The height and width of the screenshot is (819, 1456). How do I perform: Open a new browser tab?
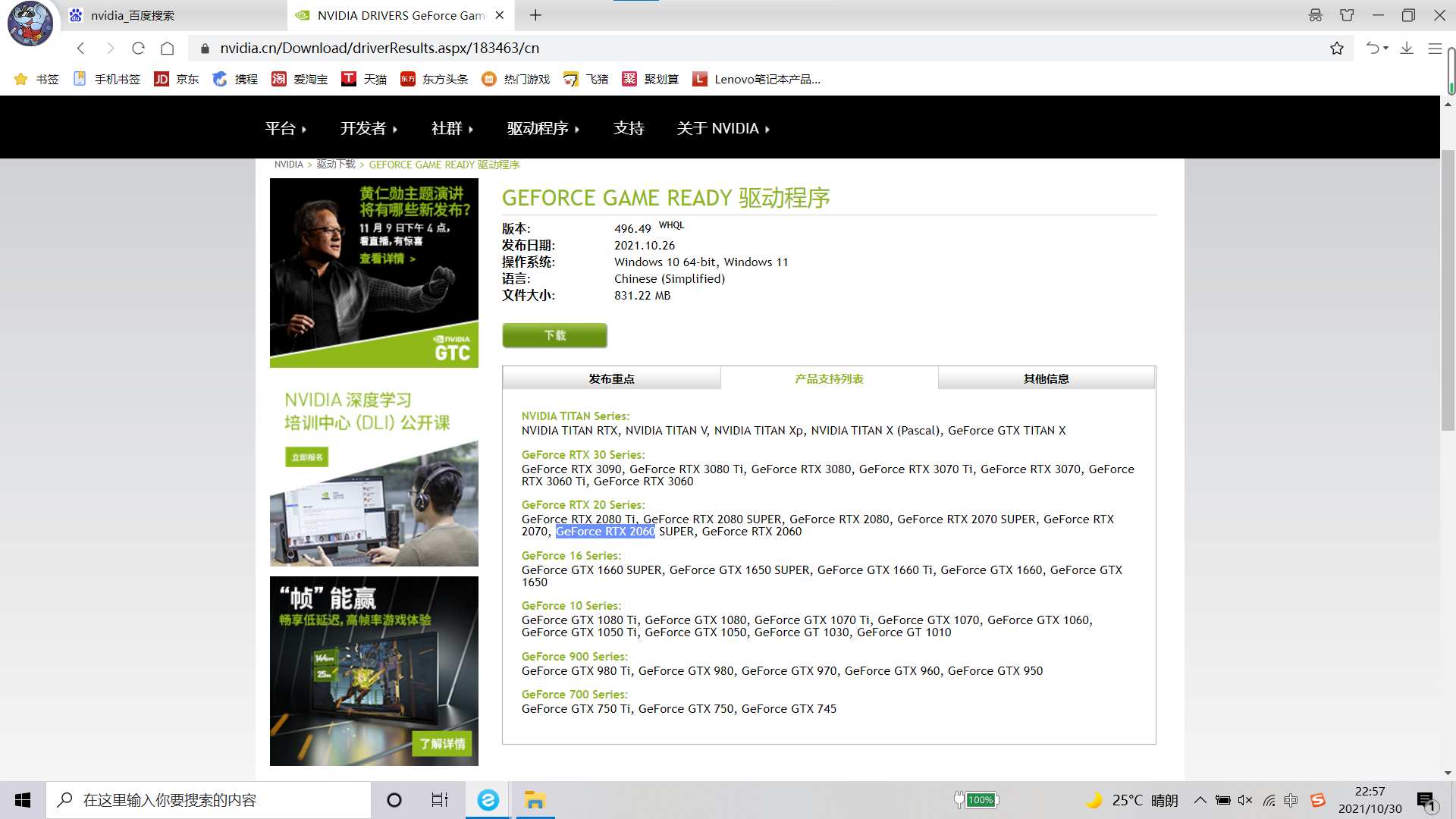coord(535,15)
